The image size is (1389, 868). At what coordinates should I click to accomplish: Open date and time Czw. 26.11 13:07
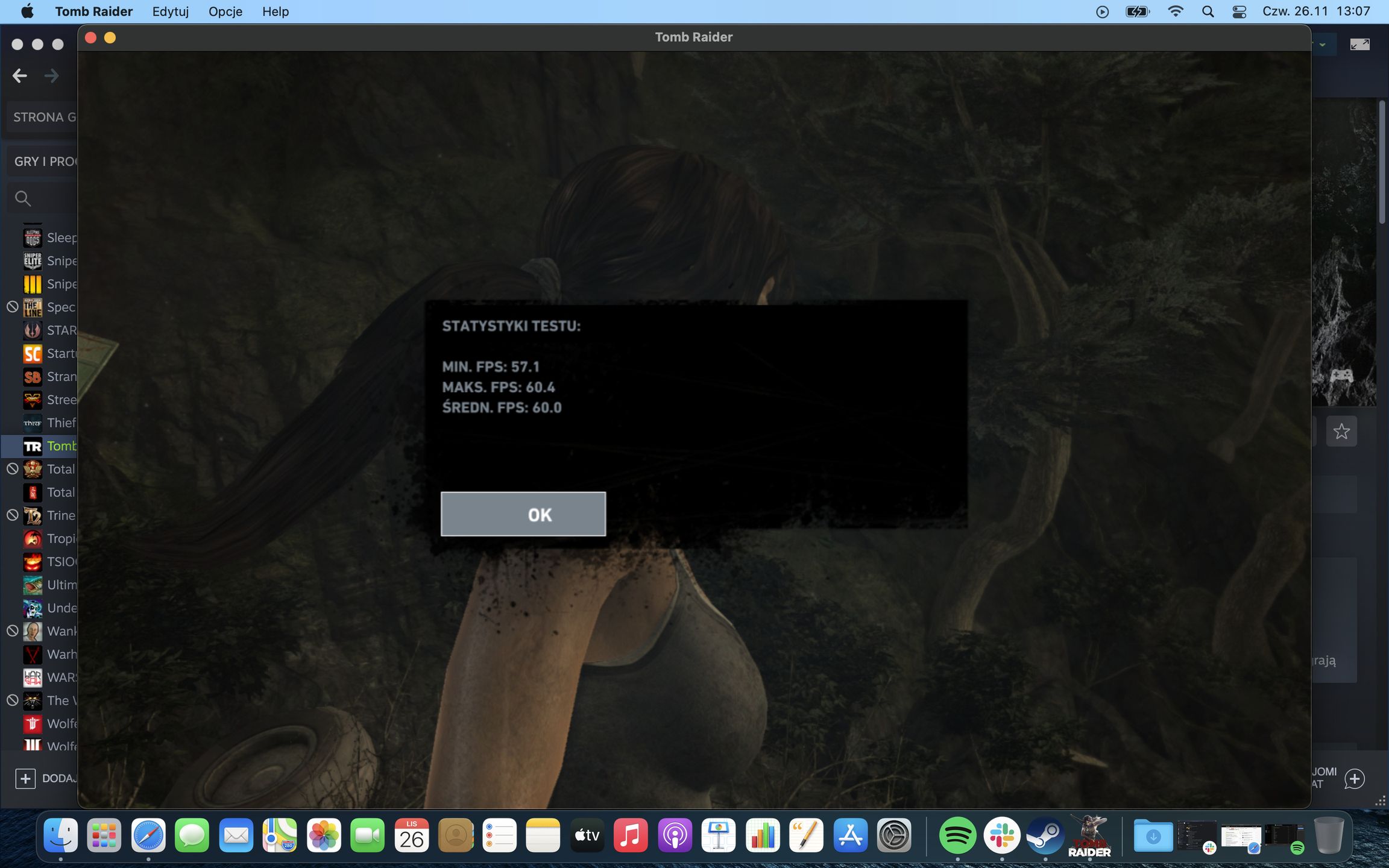click(1316, 11)
